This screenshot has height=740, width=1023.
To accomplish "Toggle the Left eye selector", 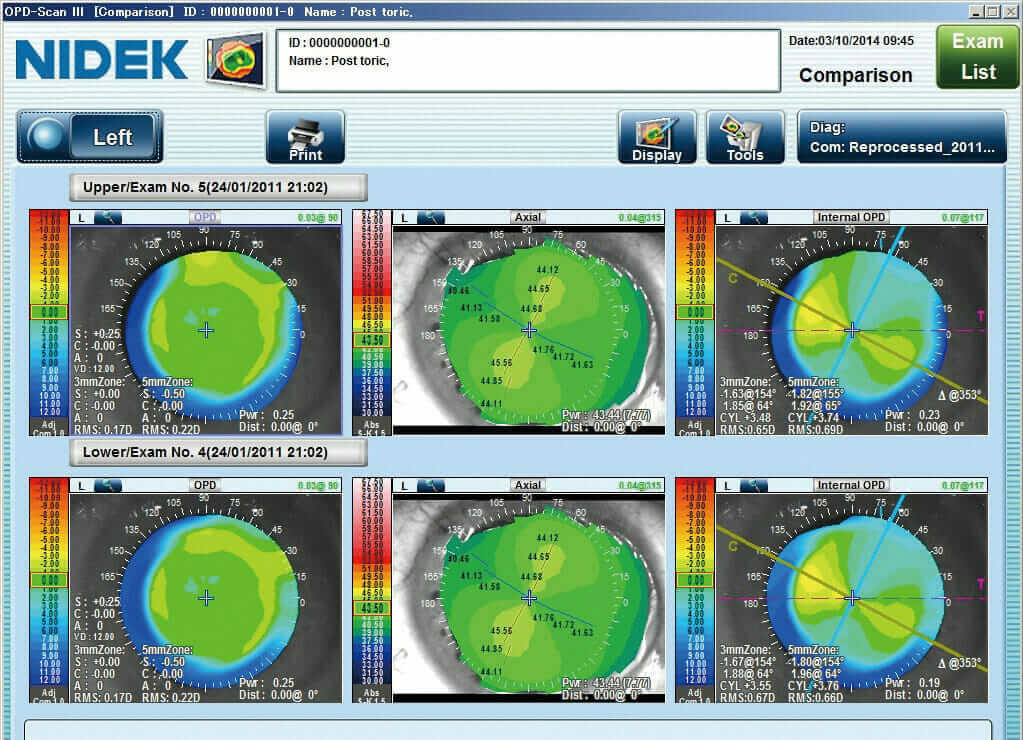I will click(90, 137).
